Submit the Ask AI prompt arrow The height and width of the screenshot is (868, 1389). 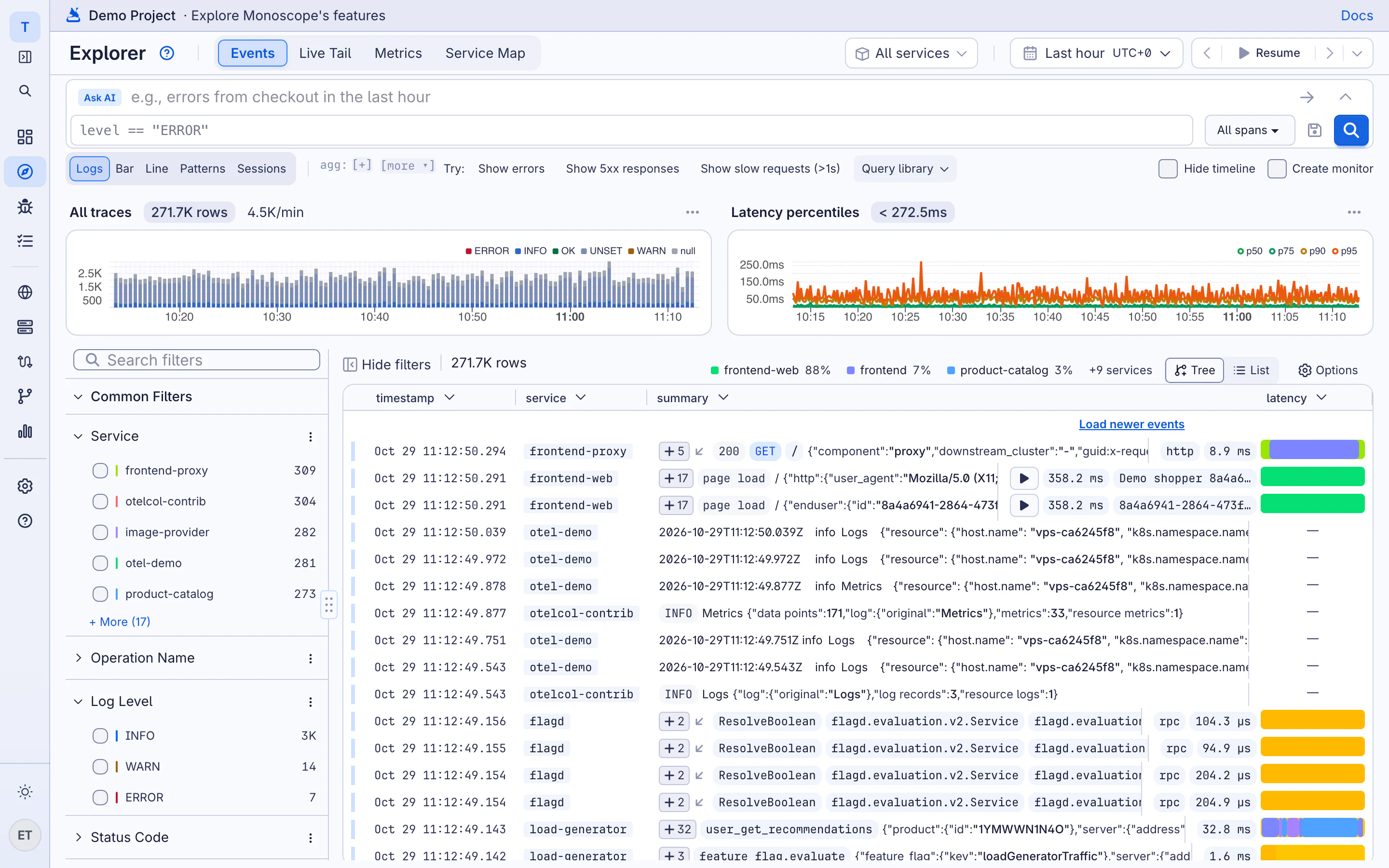tap(1307, 97)
